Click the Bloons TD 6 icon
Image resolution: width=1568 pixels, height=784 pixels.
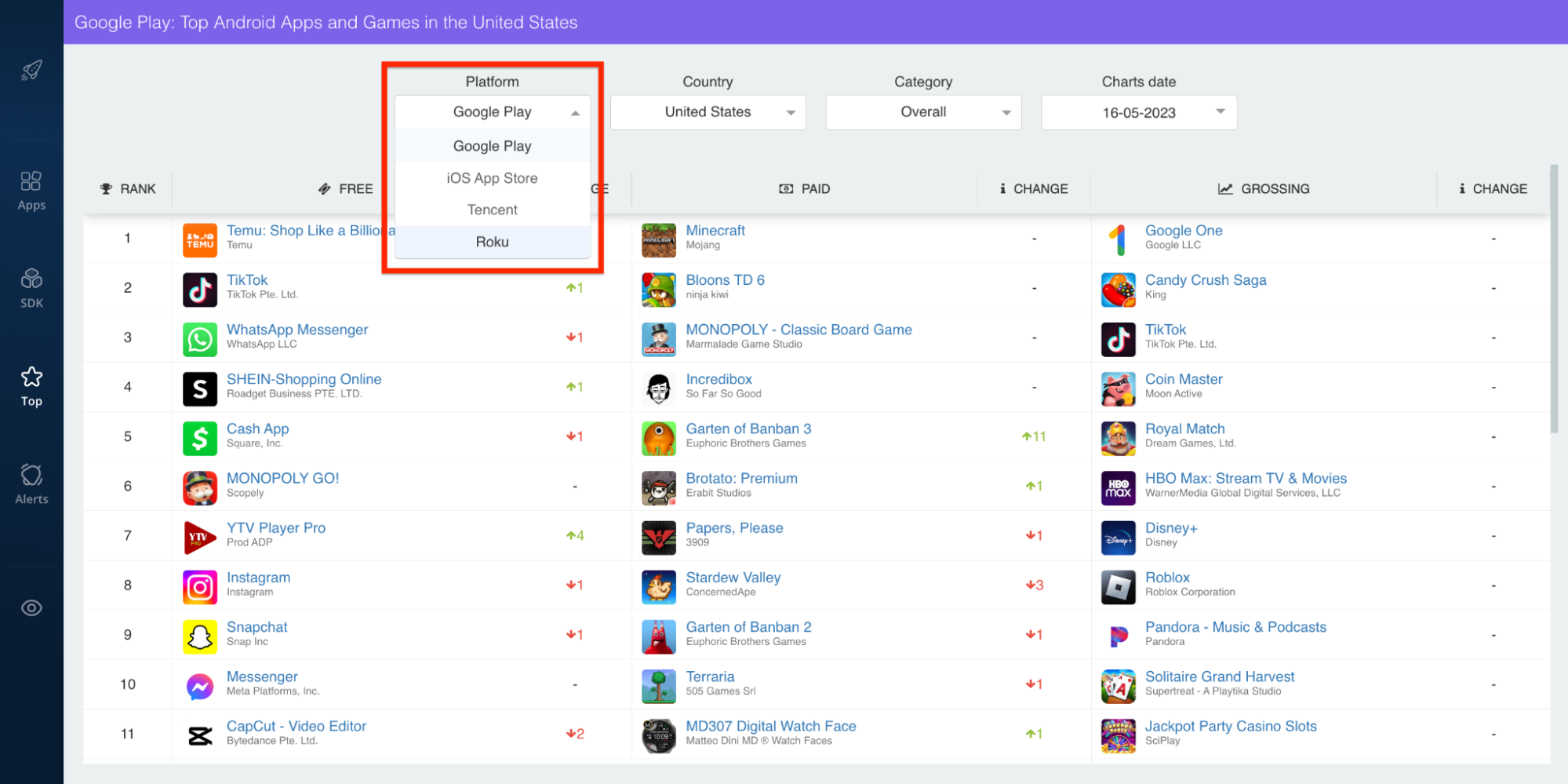pyautogui.click(x=659, y=290)
